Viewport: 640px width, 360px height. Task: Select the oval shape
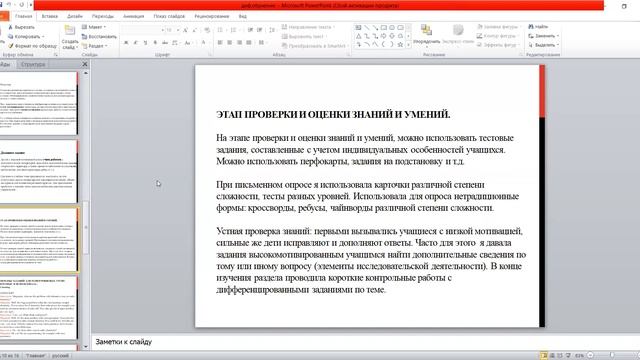pos(392,27)
